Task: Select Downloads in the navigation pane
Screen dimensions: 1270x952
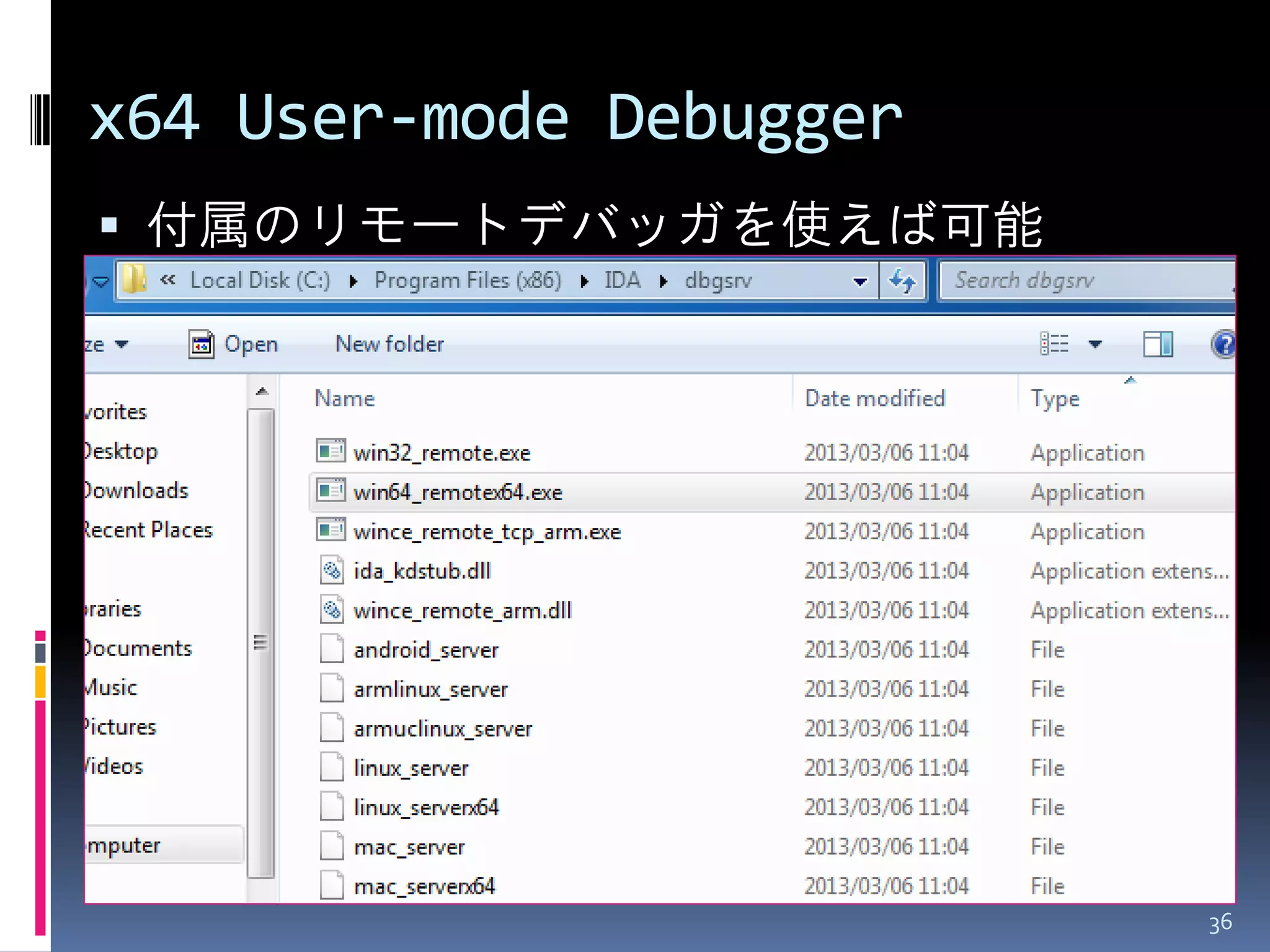Action: tap(136, 490)
